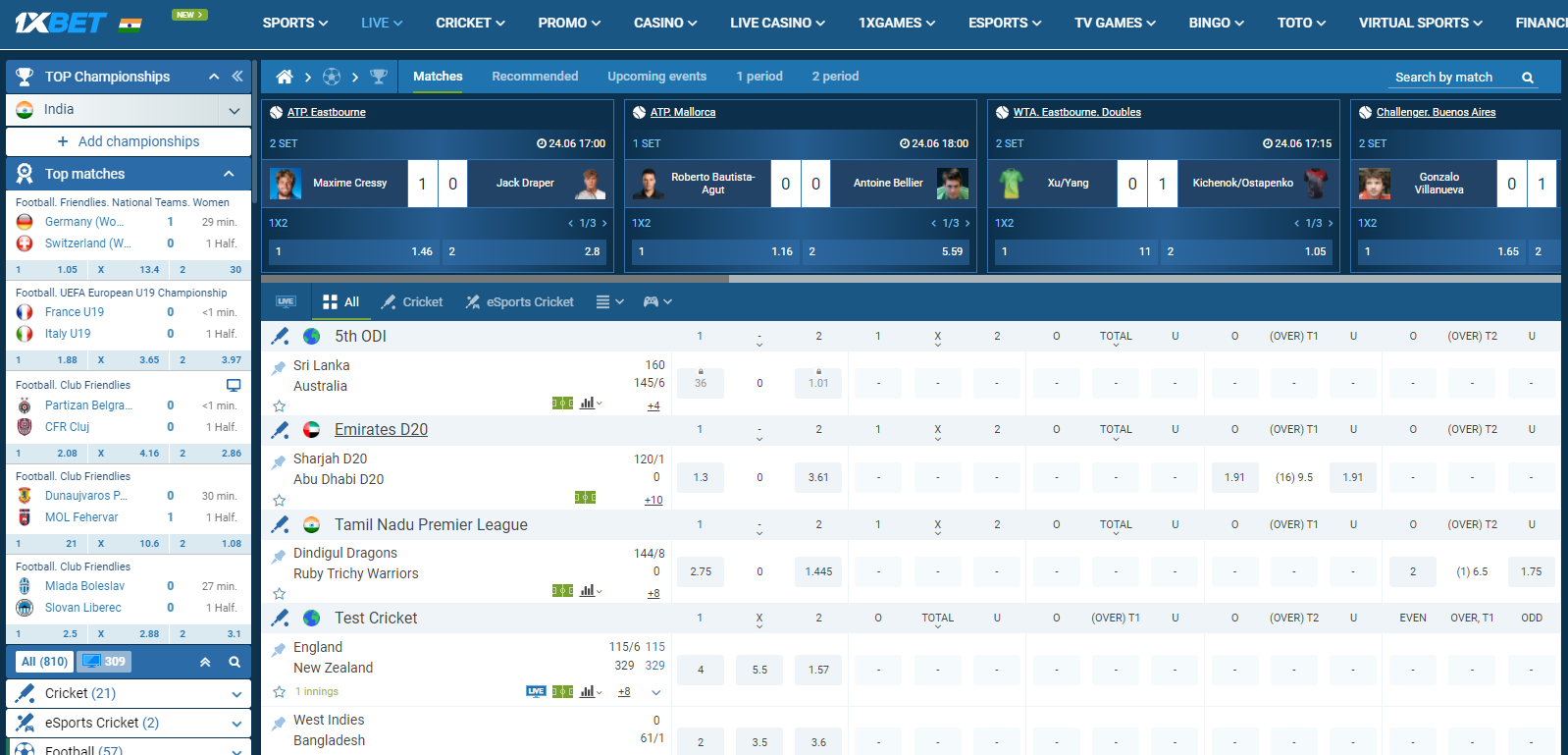Toggle live-stream filter showing 309
This screenshot has width=1568, height=755.
point(104,662)
